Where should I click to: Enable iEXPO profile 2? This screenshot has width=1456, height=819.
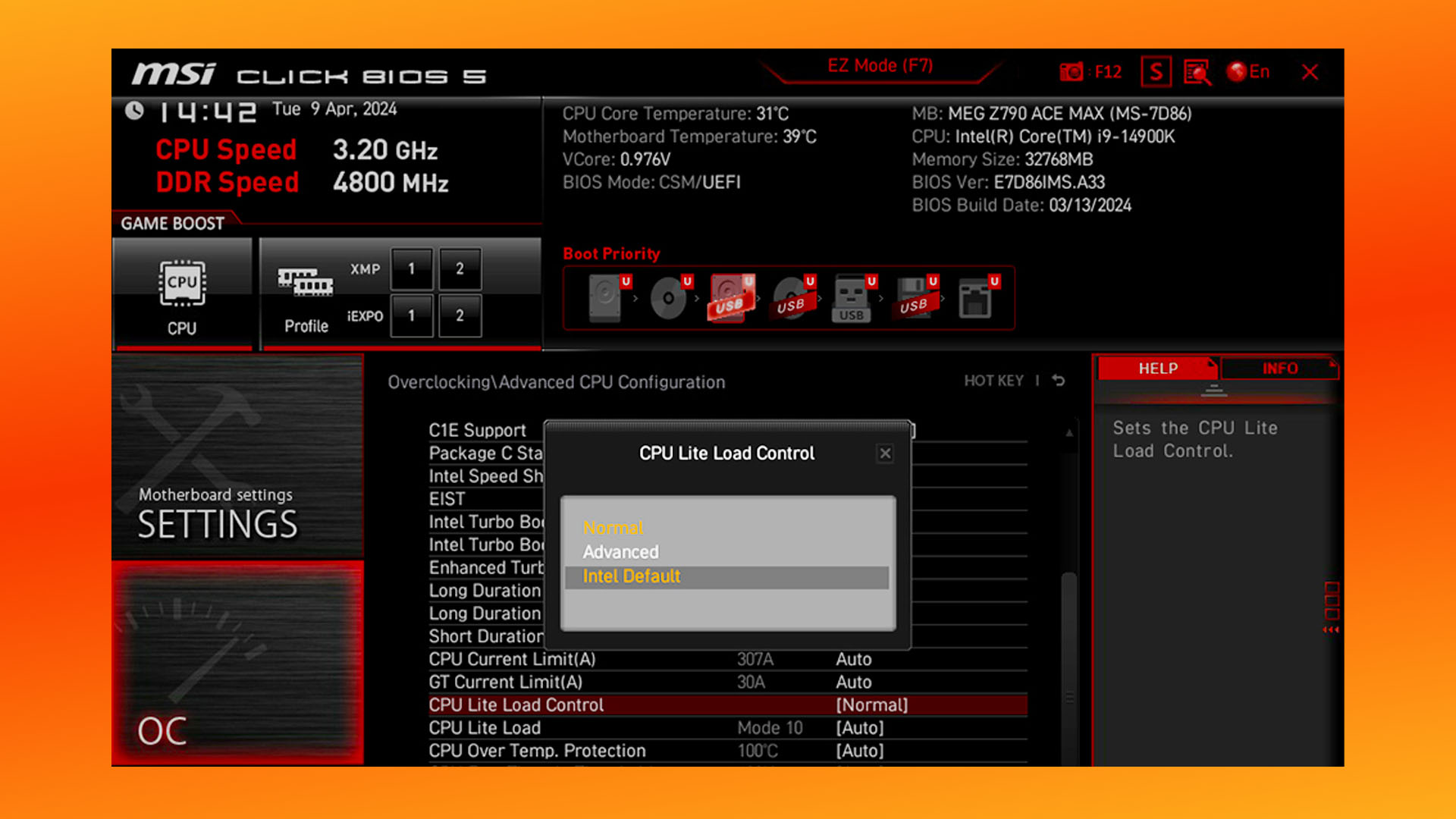(x=460, y=315)
